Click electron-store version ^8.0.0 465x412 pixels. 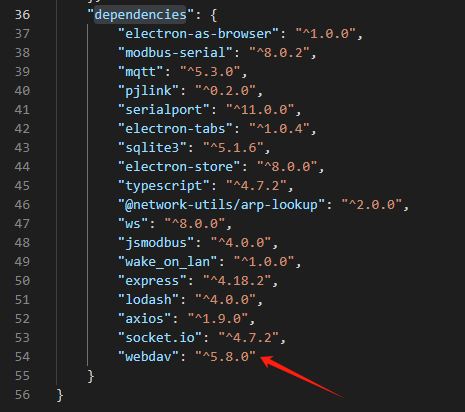point(287,167)
